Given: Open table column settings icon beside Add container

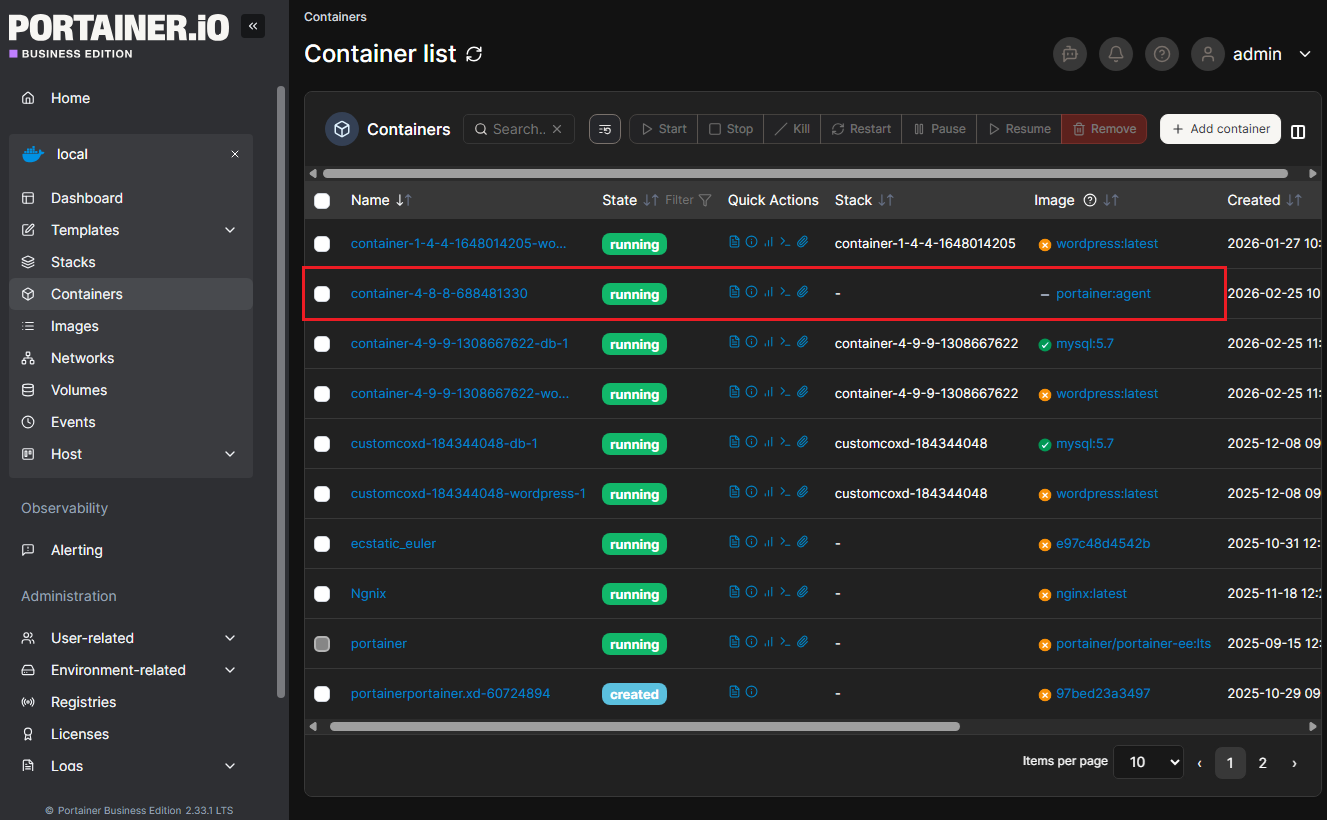Looking at the screenshot, I should click(x=1298, y=131).
